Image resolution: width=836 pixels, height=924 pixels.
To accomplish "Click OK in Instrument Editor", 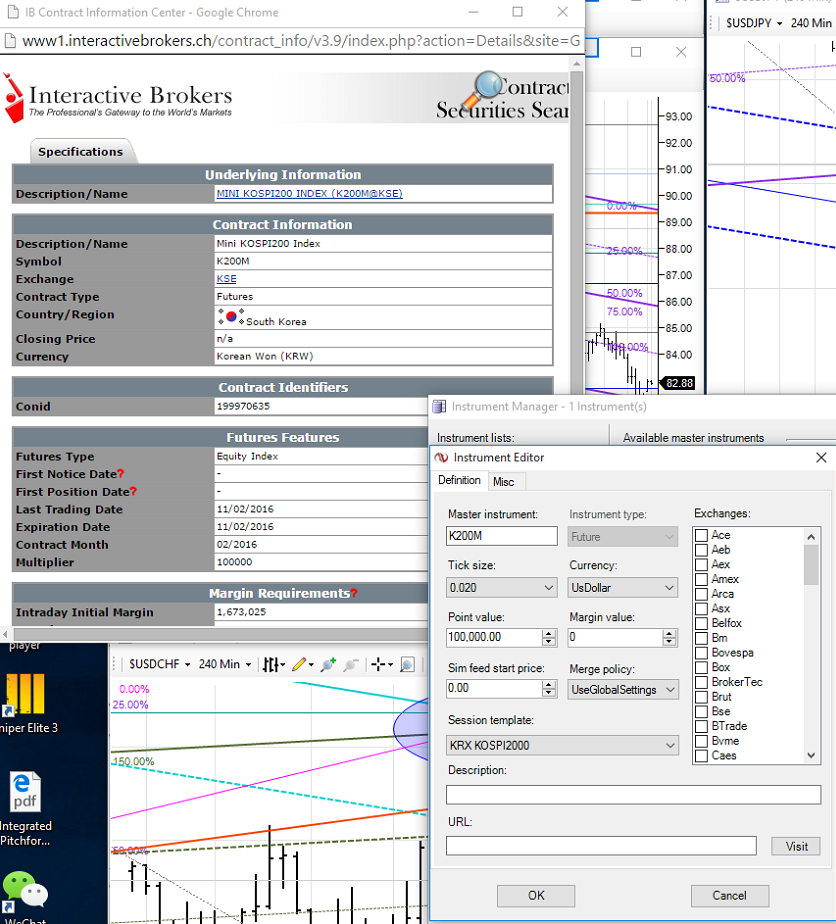I will (x=536, y=896).
